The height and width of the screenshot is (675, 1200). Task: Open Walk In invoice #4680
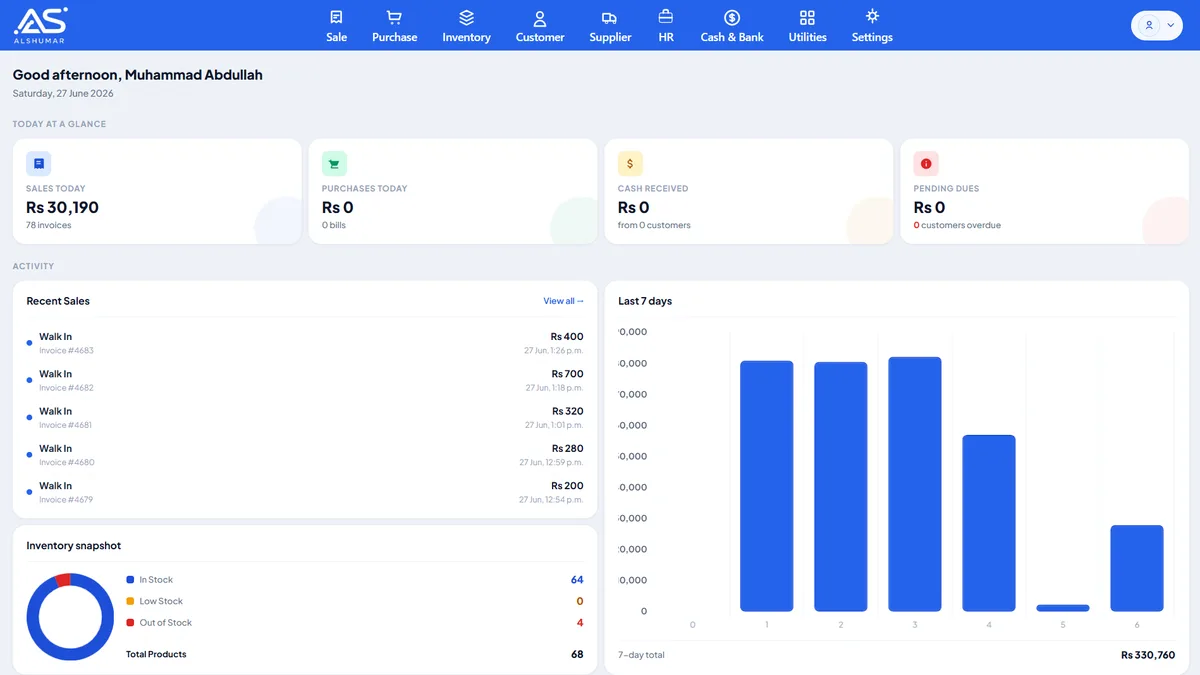(305, 455)
